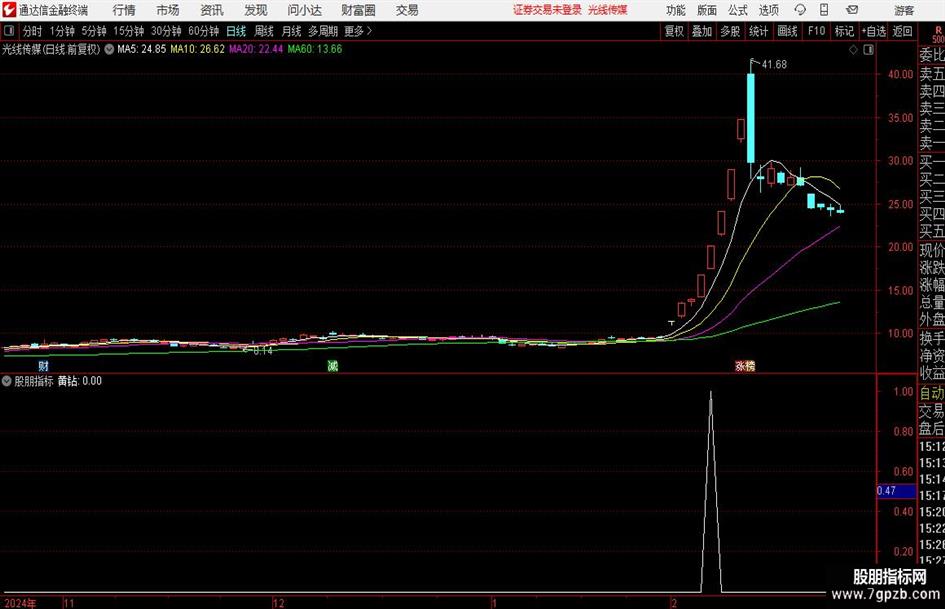The height and width of the screenshot is (609, 945).
Task: Open F10 company info
Action: (817, 31)
